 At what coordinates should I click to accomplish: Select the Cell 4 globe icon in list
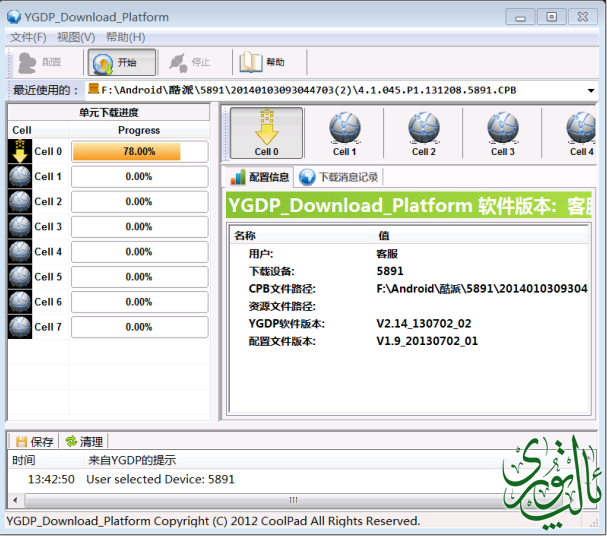20,252
